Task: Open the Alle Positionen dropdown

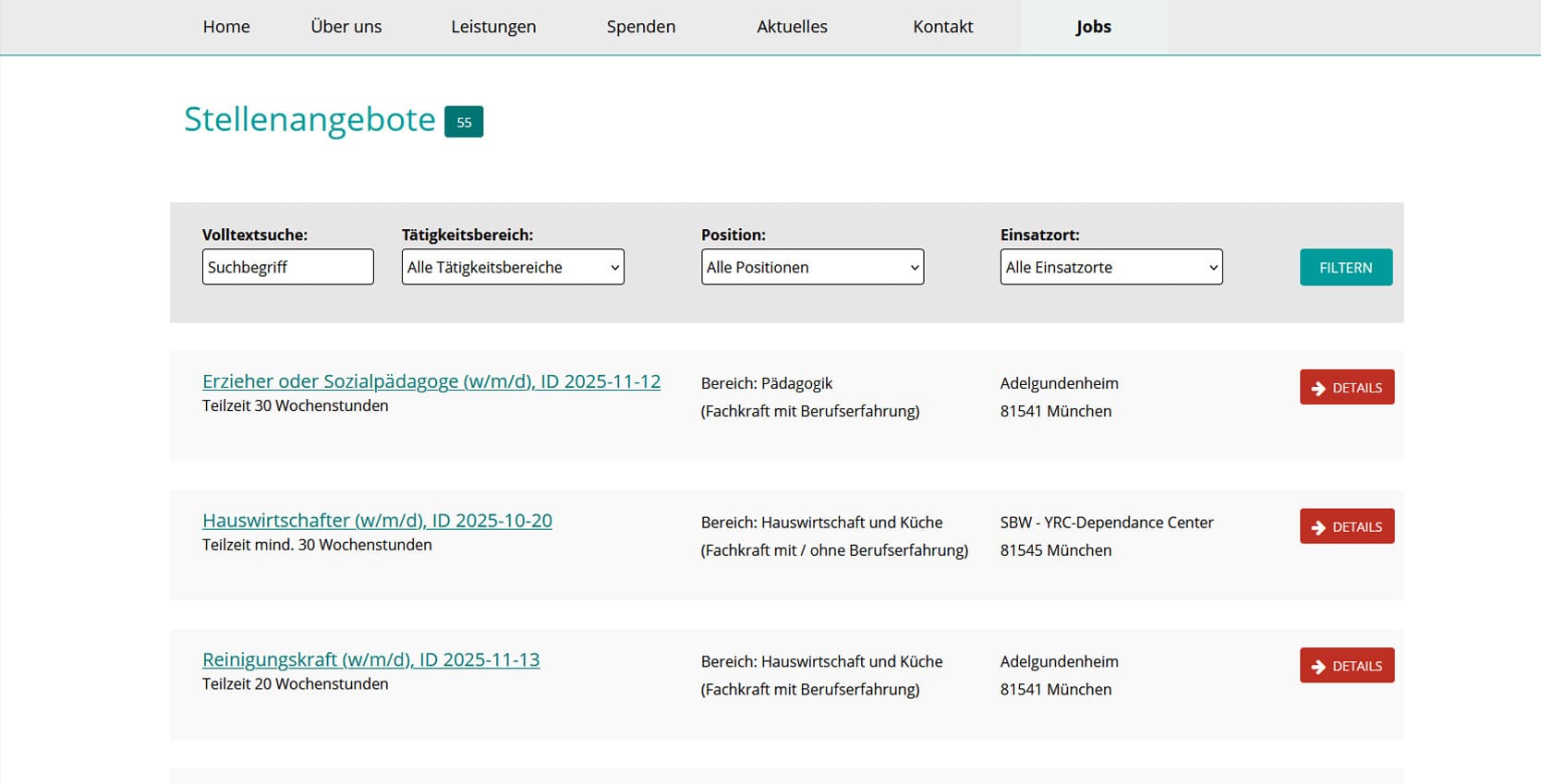Action: [812, 267]
